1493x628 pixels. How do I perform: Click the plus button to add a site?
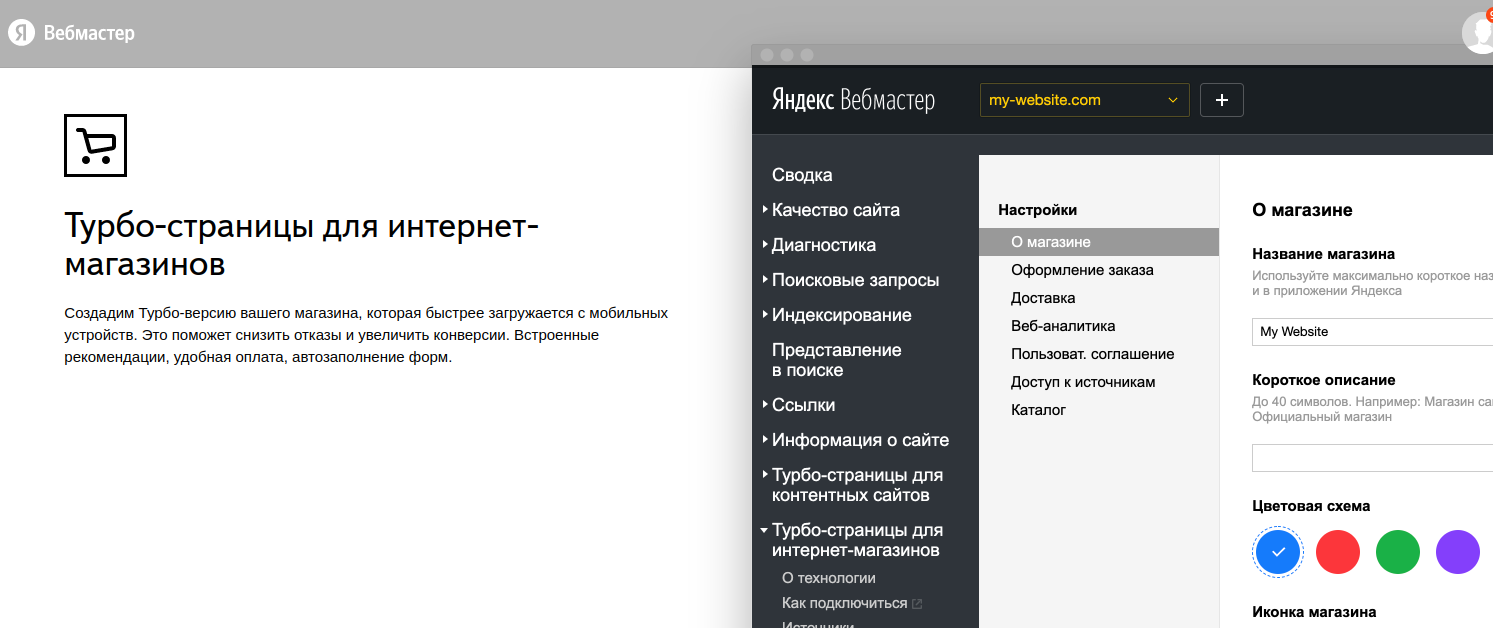(x=1221, y=100)
